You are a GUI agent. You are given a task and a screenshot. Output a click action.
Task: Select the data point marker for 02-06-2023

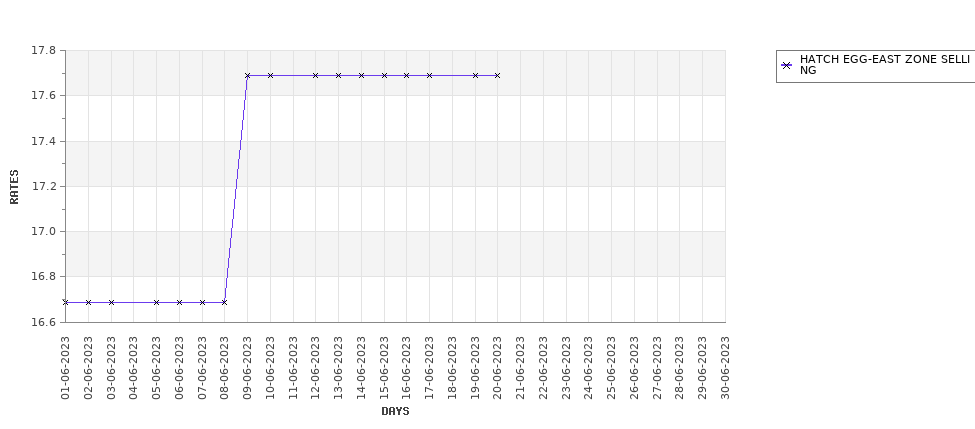[x=88, y=303]
